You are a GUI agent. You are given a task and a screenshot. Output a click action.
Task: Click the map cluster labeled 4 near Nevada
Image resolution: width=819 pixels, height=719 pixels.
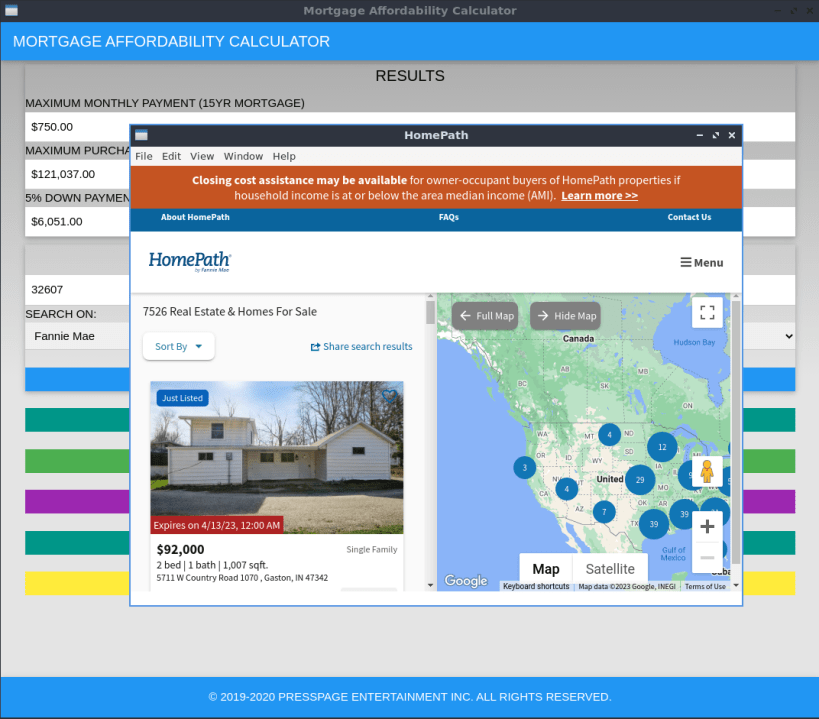[x=567, y=489]
